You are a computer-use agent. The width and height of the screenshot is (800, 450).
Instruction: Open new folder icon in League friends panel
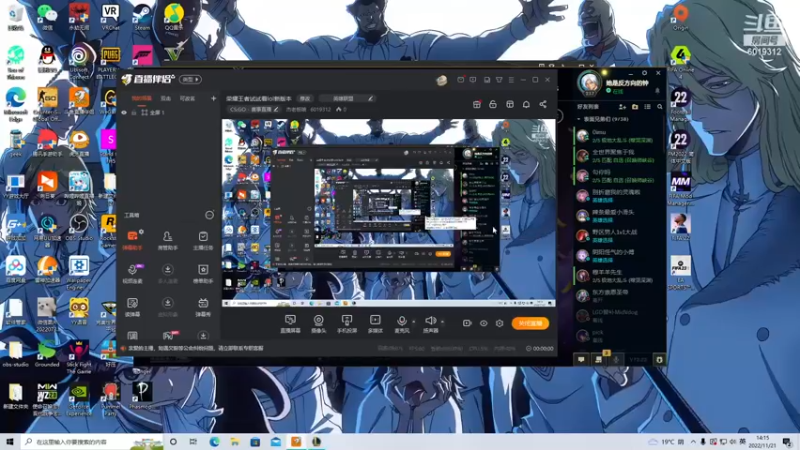[635, 107]
